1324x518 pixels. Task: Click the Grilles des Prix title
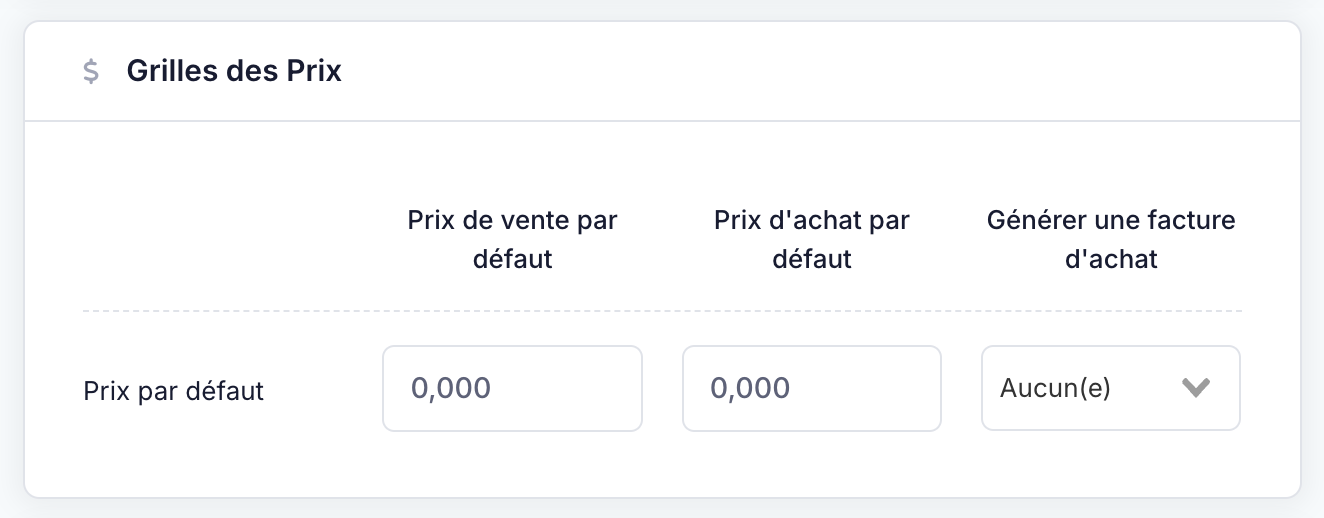pos(234,72)
